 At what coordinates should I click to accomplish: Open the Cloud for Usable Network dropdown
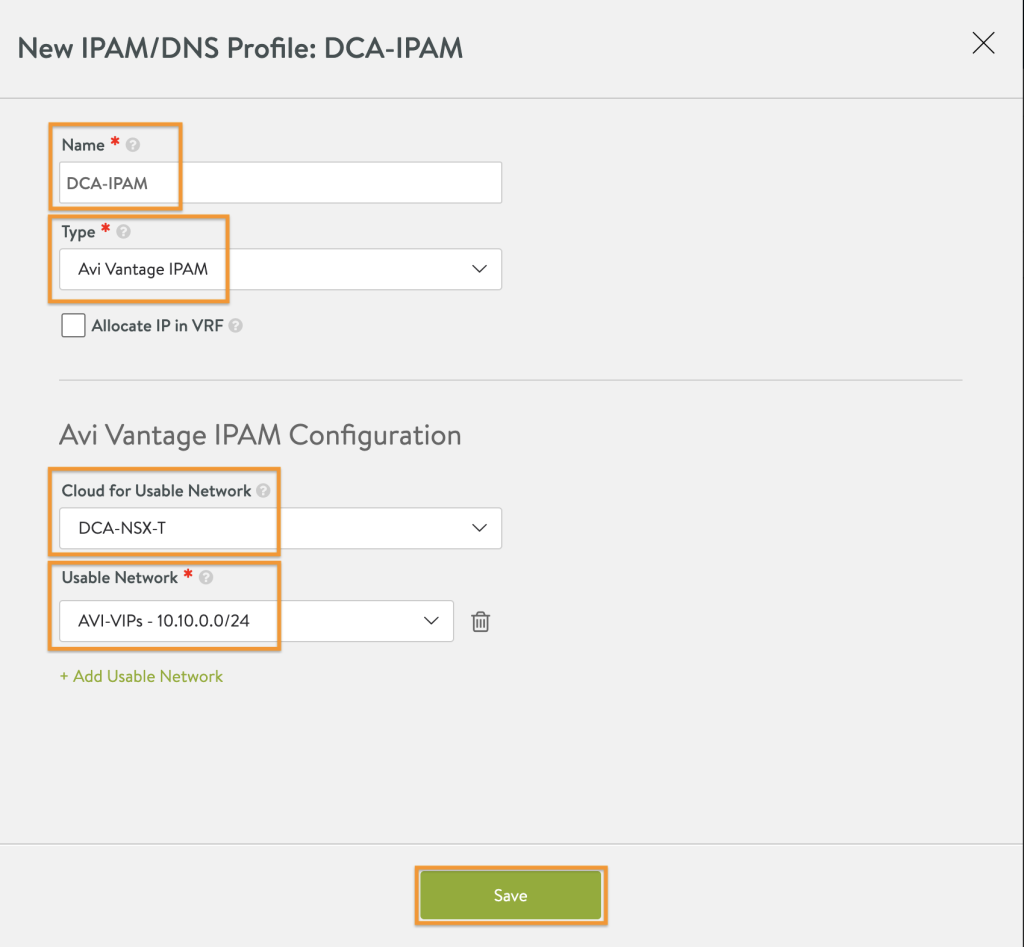(280, 528)
